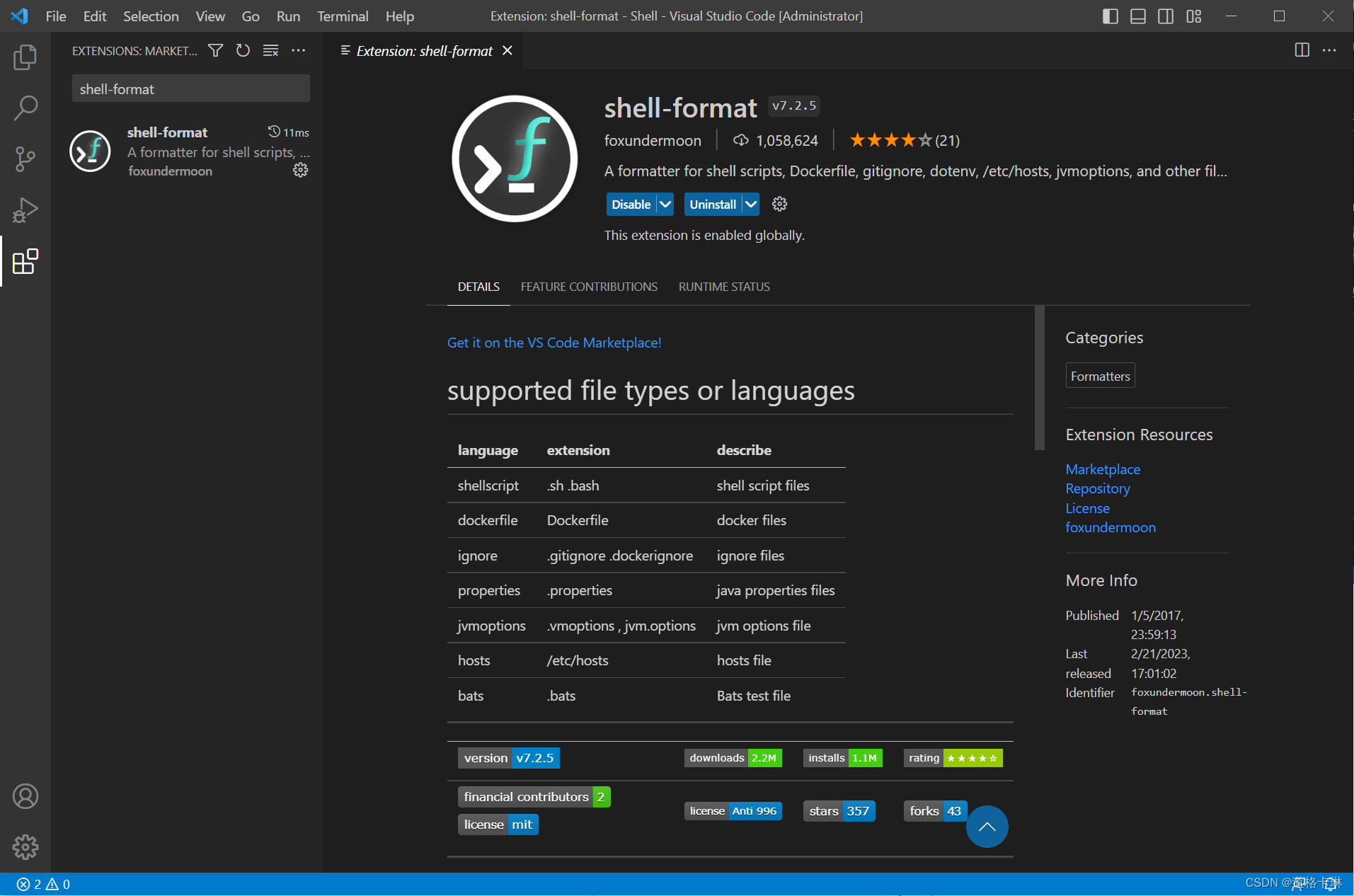The height and width of the screenshot is (896, 1354).
Task: Open the Edit menu
Action: pyautogui.click(x=94, y=16)
